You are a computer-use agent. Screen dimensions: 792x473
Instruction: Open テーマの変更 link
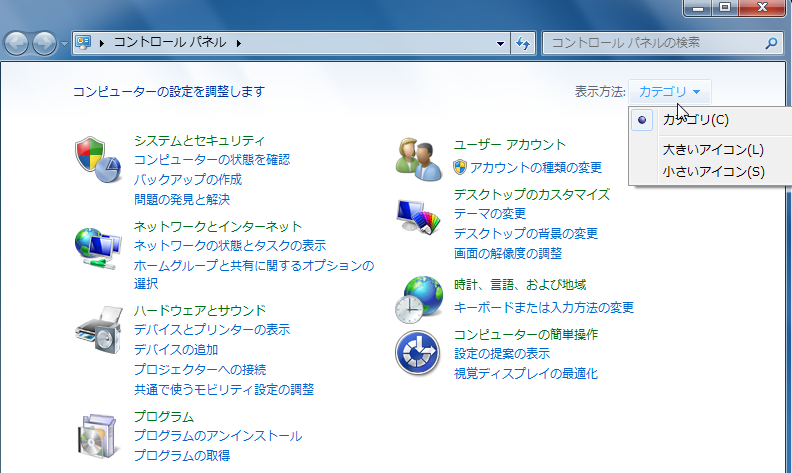tap(489, 214)
